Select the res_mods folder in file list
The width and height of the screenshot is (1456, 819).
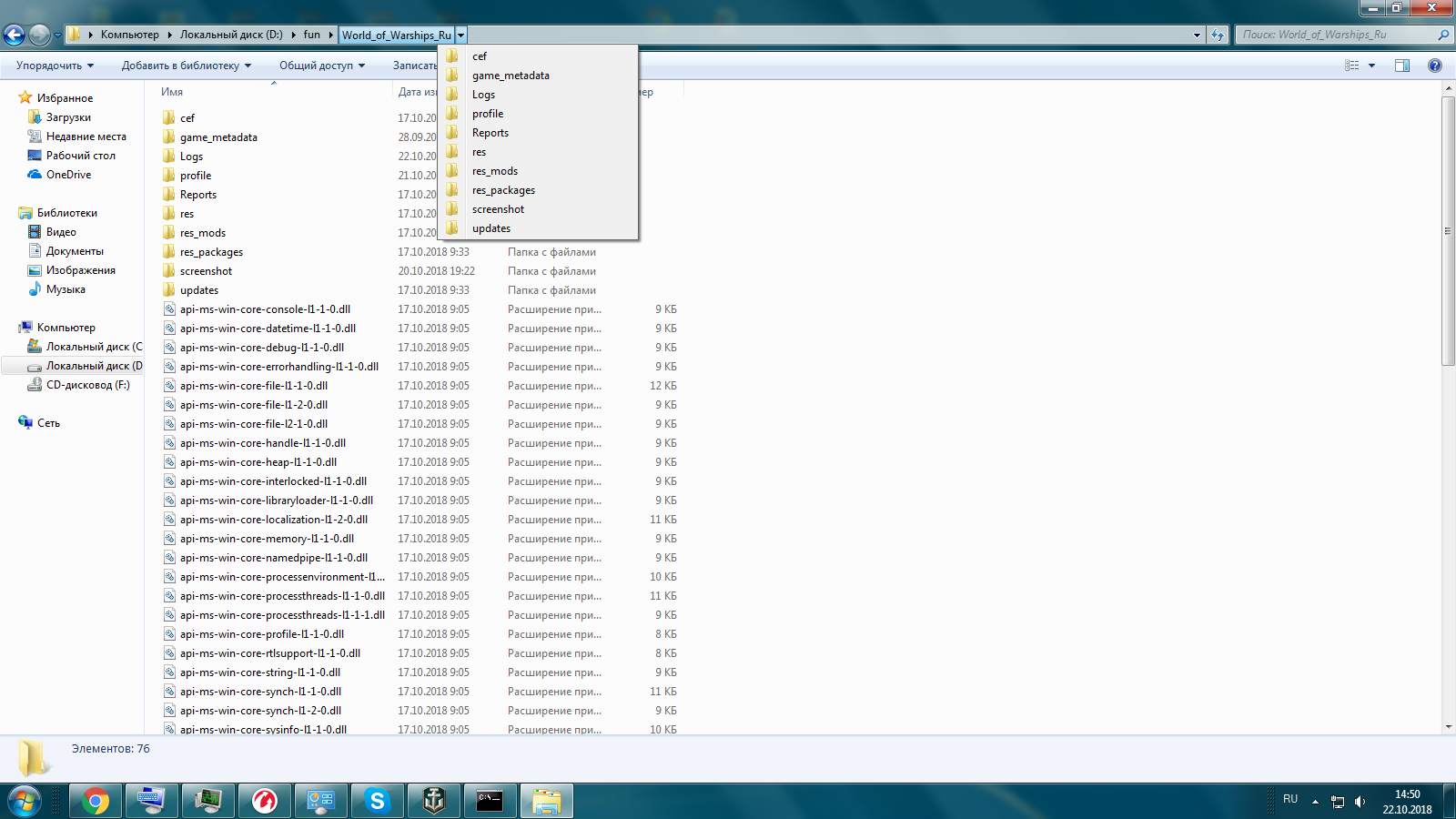click(x=202, y=233)
